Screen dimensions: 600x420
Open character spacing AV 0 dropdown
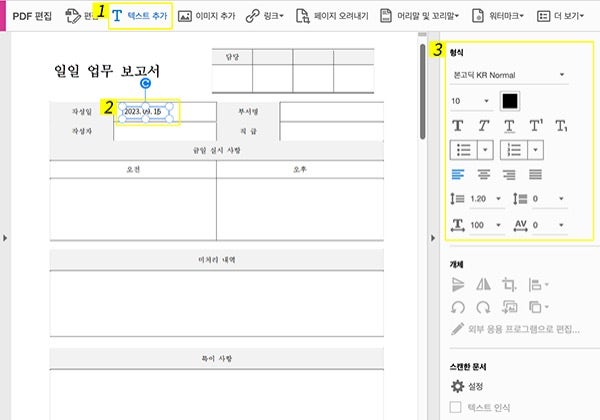[548, 225]
